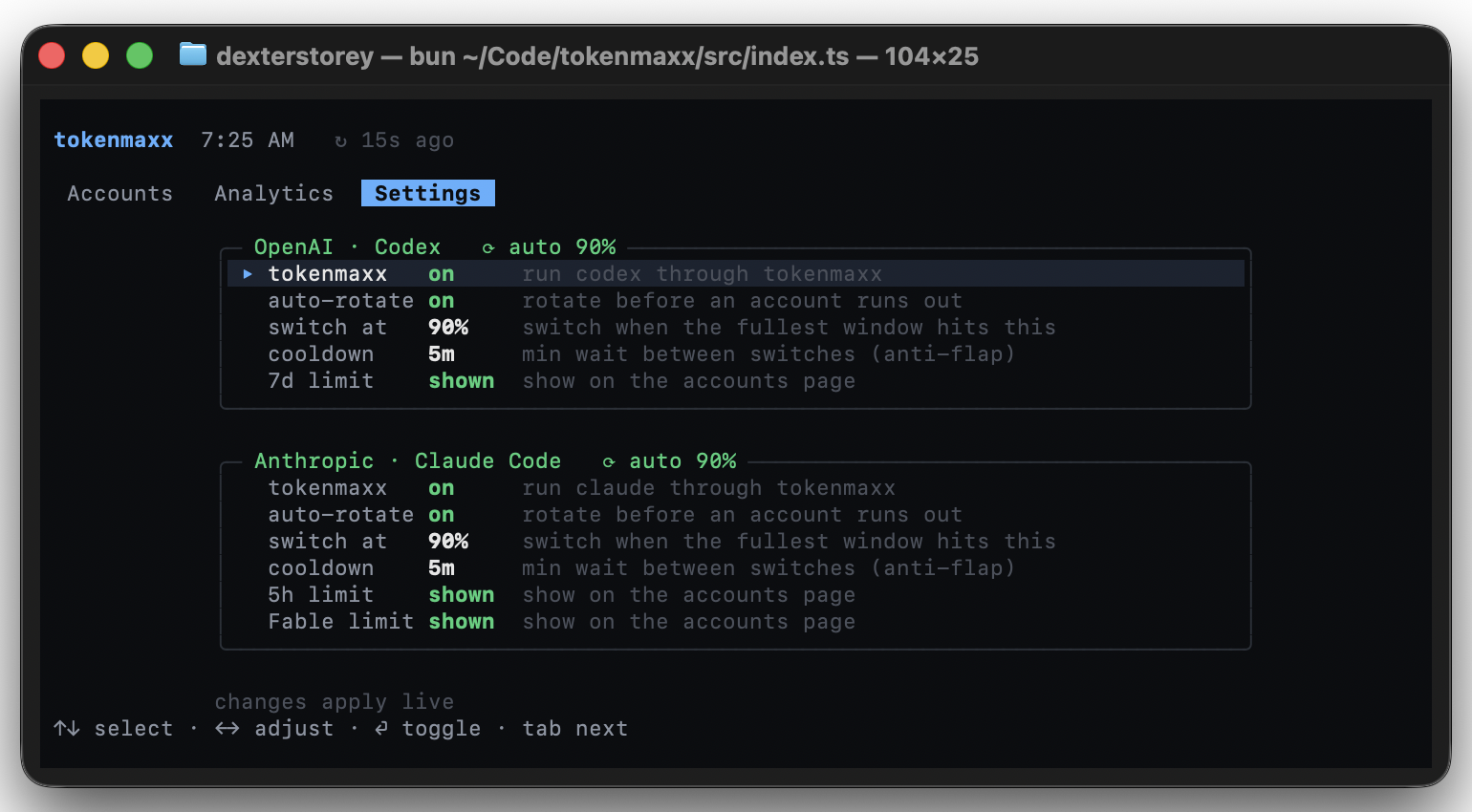Toggle the 5h limit shown value
Screen dimensions: 1472x812
[462, 595]
